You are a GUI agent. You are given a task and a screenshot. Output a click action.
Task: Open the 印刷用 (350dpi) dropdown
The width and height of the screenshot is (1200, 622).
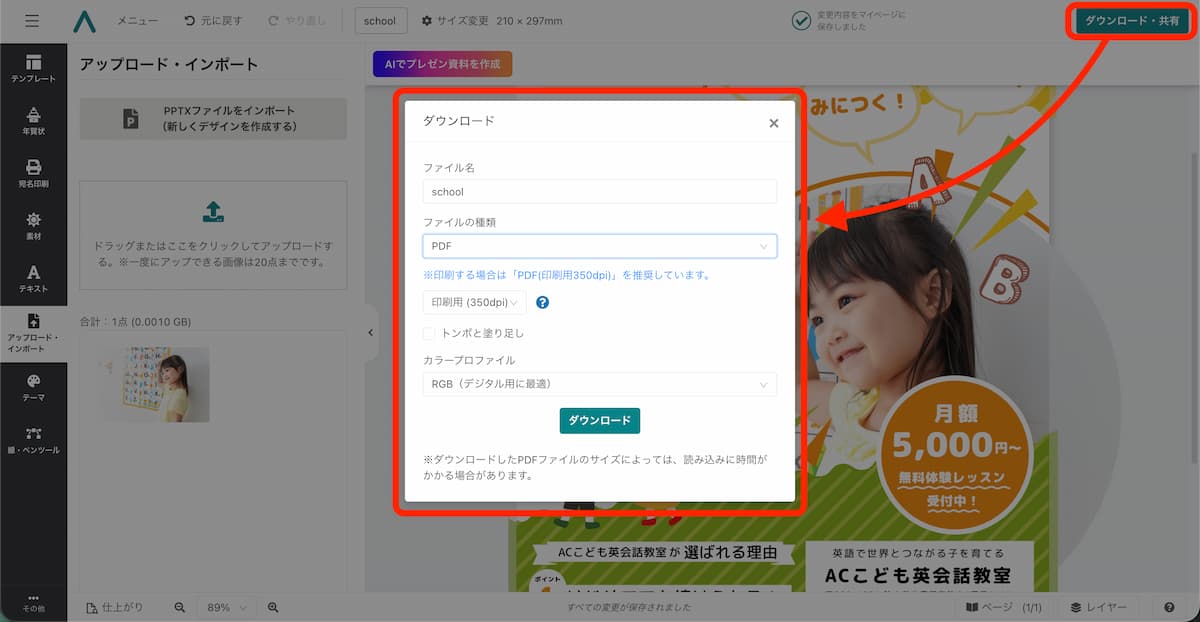pos(474,302)
